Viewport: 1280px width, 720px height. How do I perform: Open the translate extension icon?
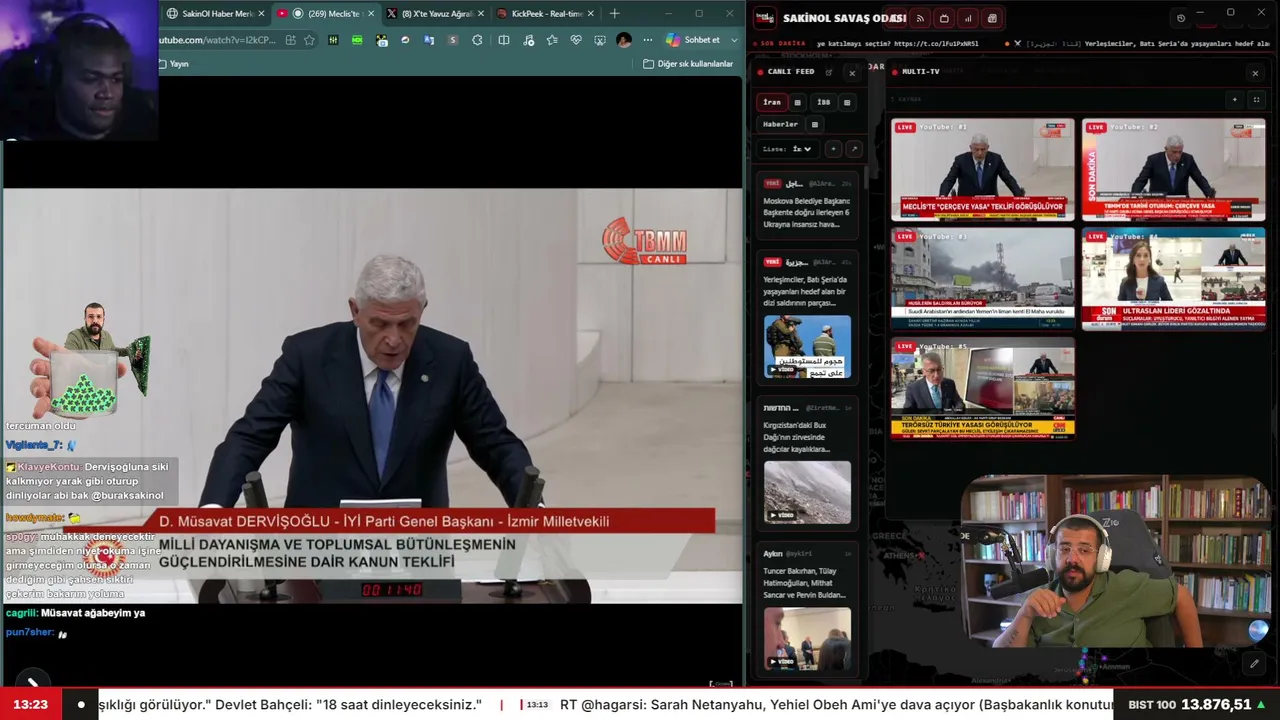[429, 40]
